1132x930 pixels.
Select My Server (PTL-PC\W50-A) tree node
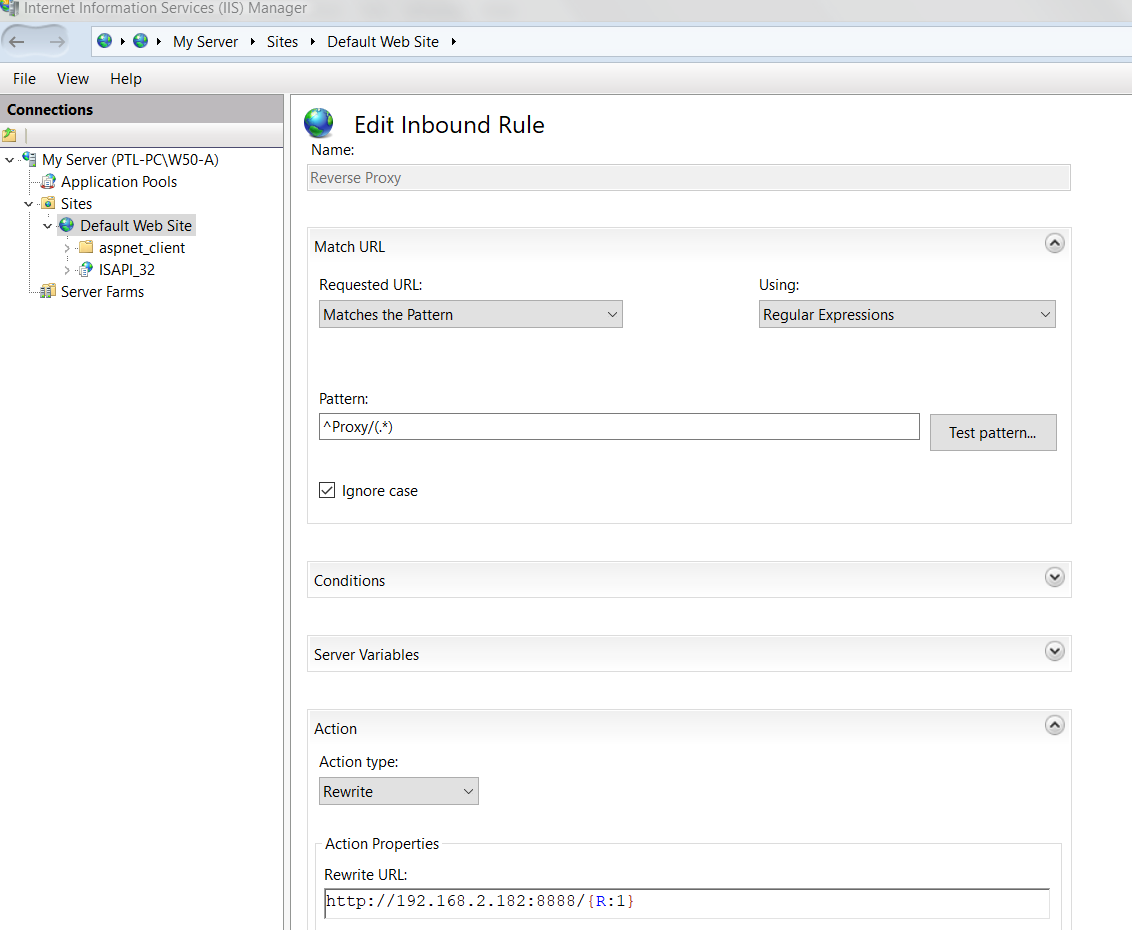(130, 160)
